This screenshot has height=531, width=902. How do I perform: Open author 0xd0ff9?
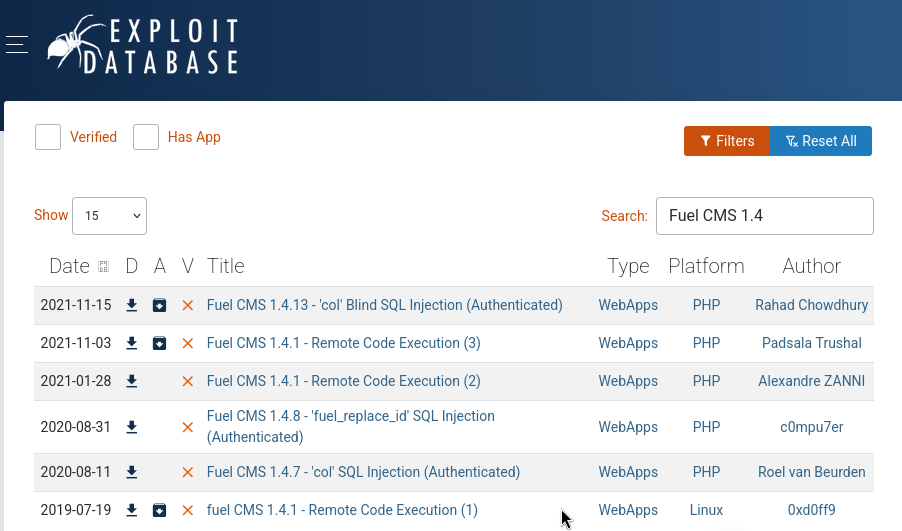tap(812, 510)
